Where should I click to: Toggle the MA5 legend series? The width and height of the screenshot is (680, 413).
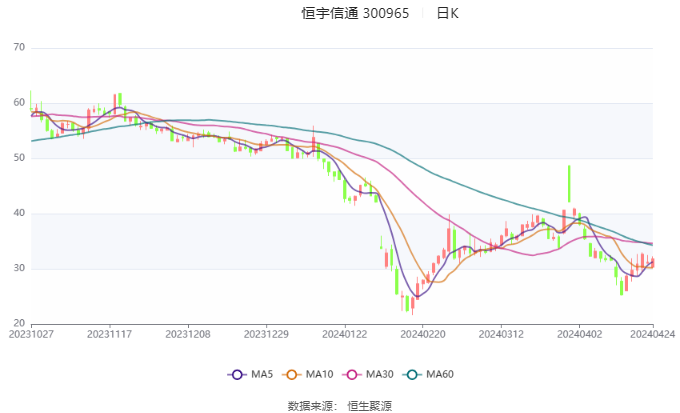coord(250,374)
